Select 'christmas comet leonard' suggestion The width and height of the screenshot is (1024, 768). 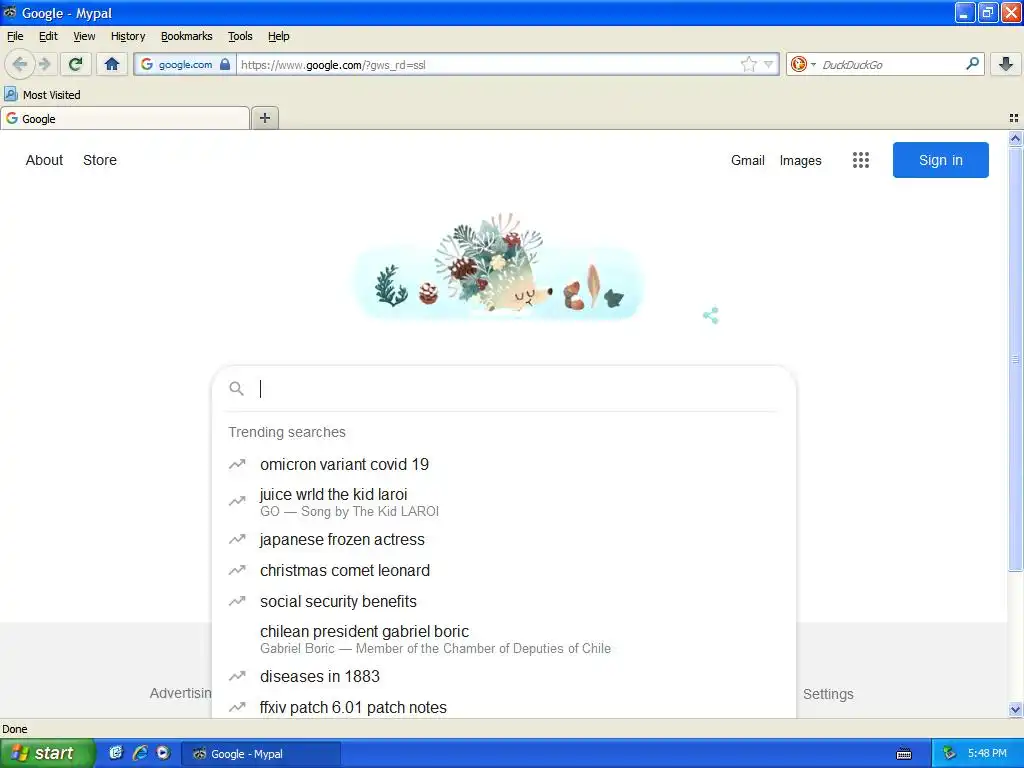click(504, 570)
